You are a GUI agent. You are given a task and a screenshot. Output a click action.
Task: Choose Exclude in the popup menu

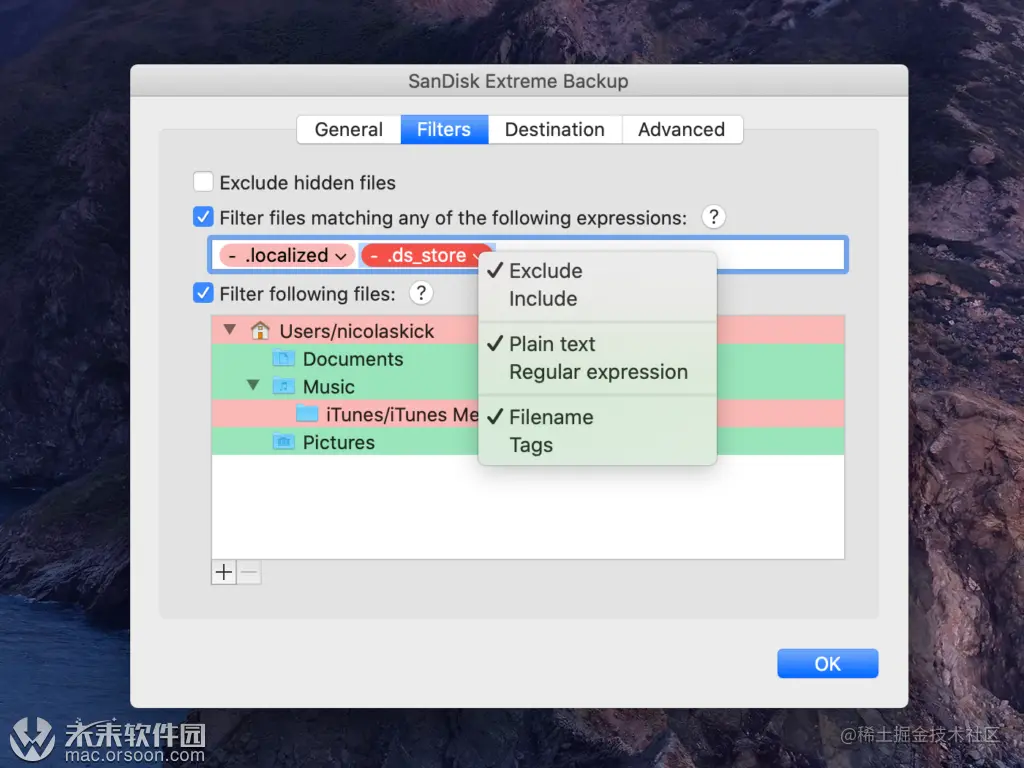598,270
